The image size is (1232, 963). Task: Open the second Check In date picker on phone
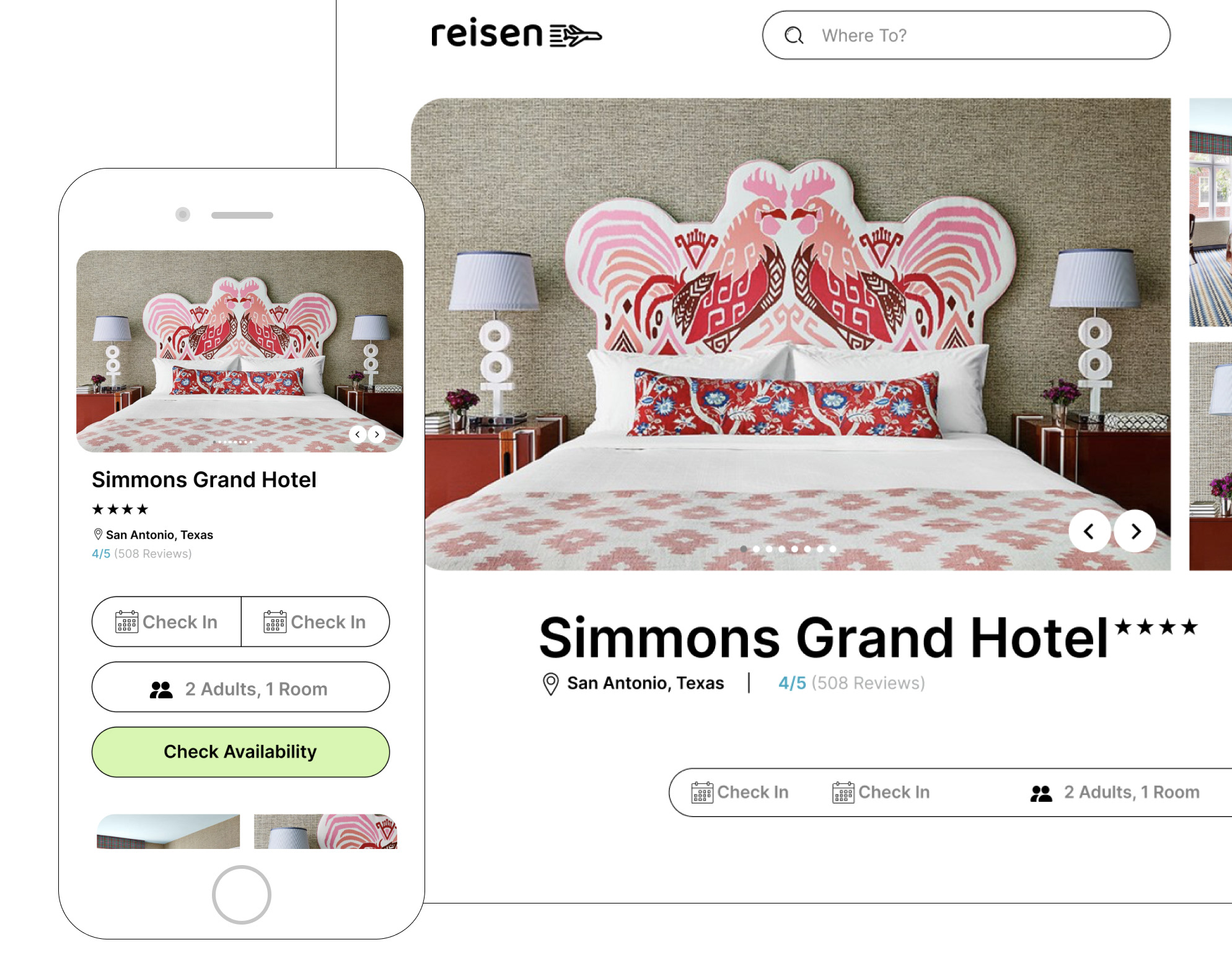click(x=315, y=622)
